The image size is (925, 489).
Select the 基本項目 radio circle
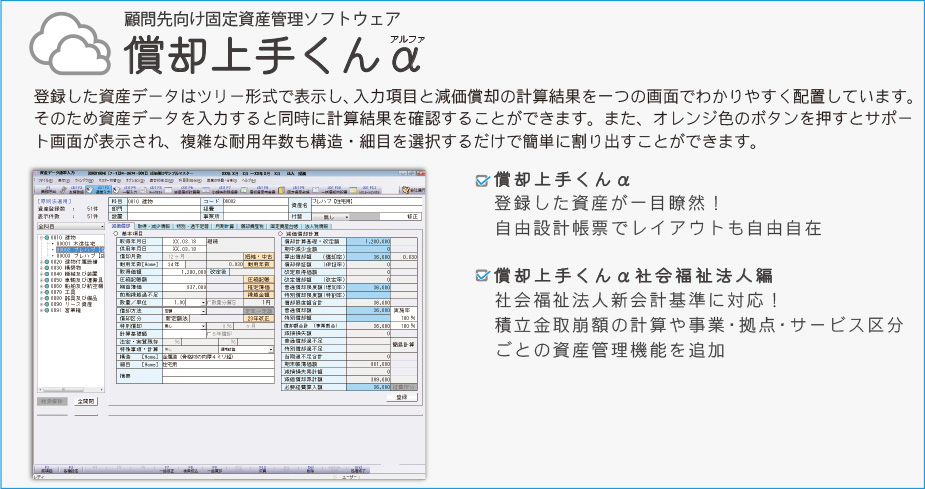tap(117, 234)
